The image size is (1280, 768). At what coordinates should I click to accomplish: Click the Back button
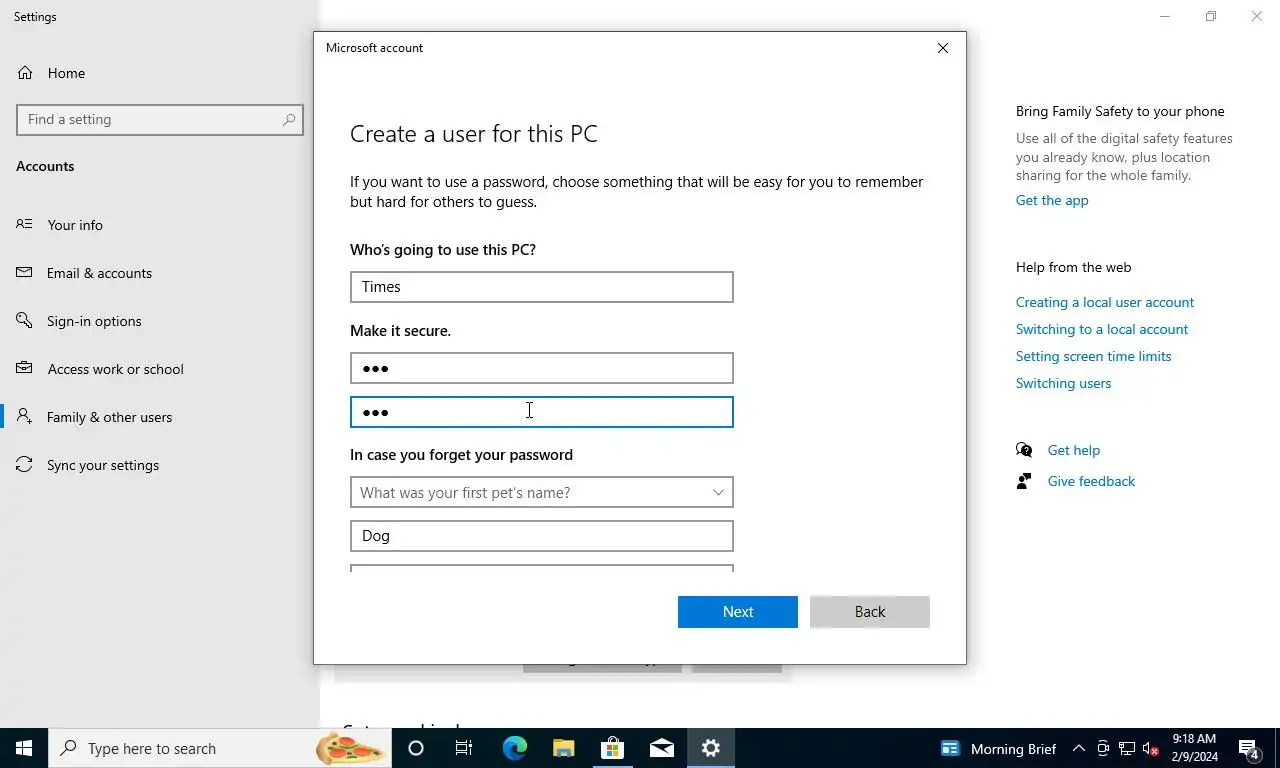pyautogui.click(x=870, y=612)
